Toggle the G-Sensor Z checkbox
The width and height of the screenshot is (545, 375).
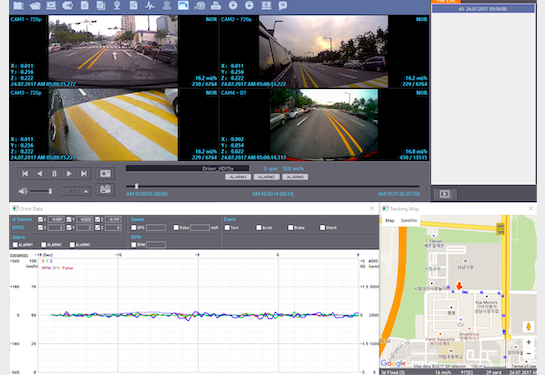point(97,219)
